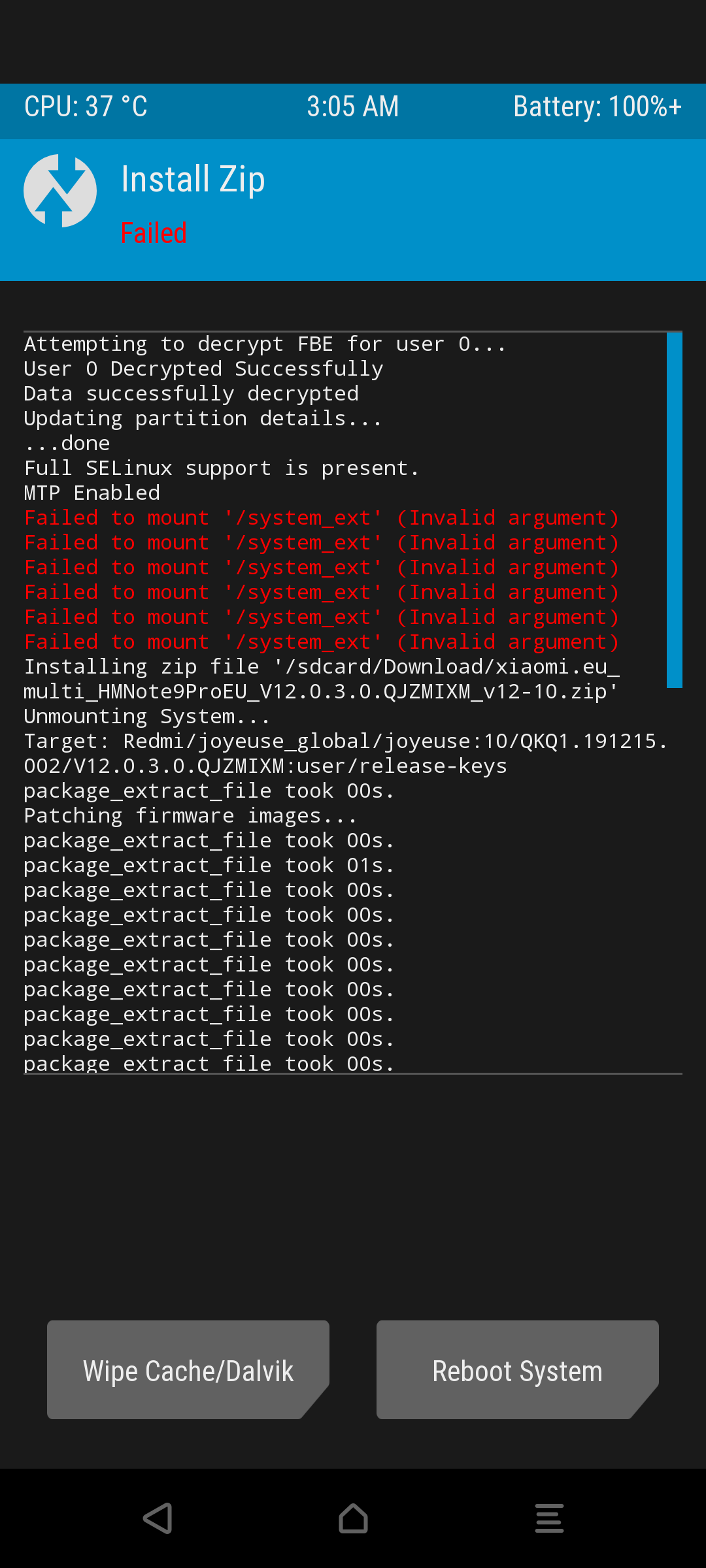Image resolution: width=706 pixels, height=1568 pixels.
Task: Tap the back navigation triangle icon
Action: (158, 1518)
